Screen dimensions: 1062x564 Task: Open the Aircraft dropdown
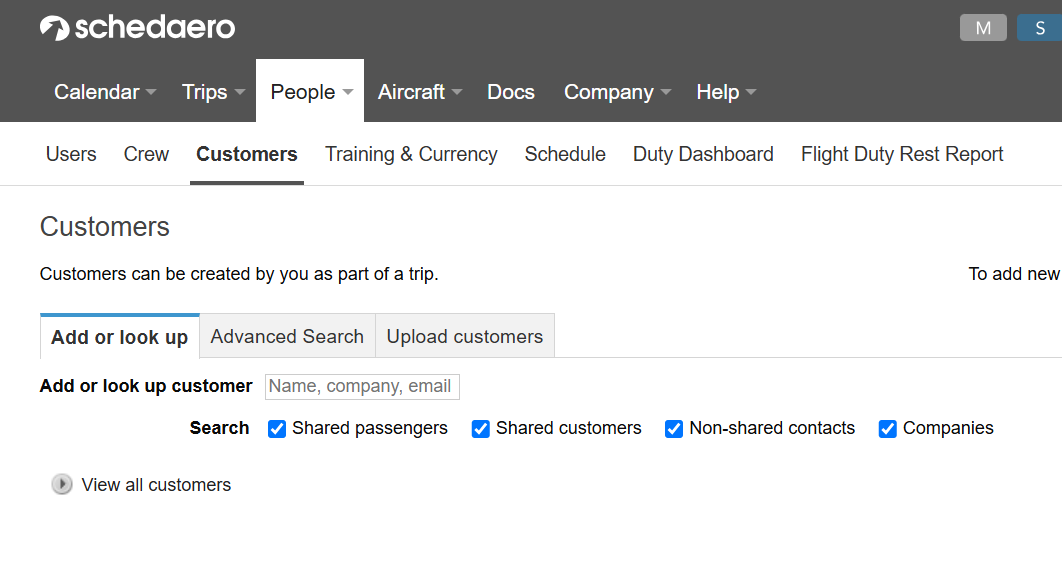(419, 92)
